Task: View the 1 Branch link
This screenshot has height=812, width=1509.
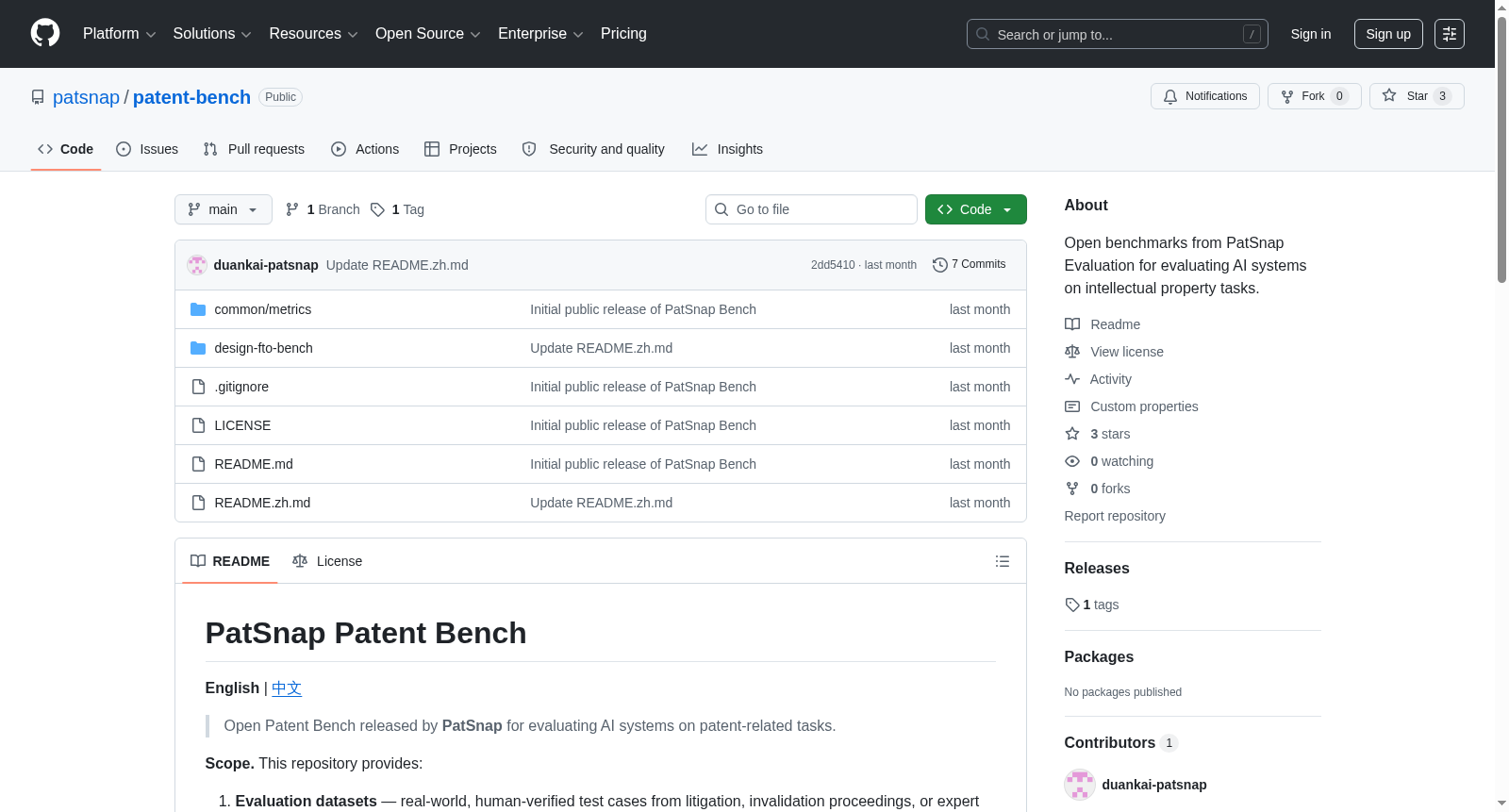Action: [x=323, y=209]
